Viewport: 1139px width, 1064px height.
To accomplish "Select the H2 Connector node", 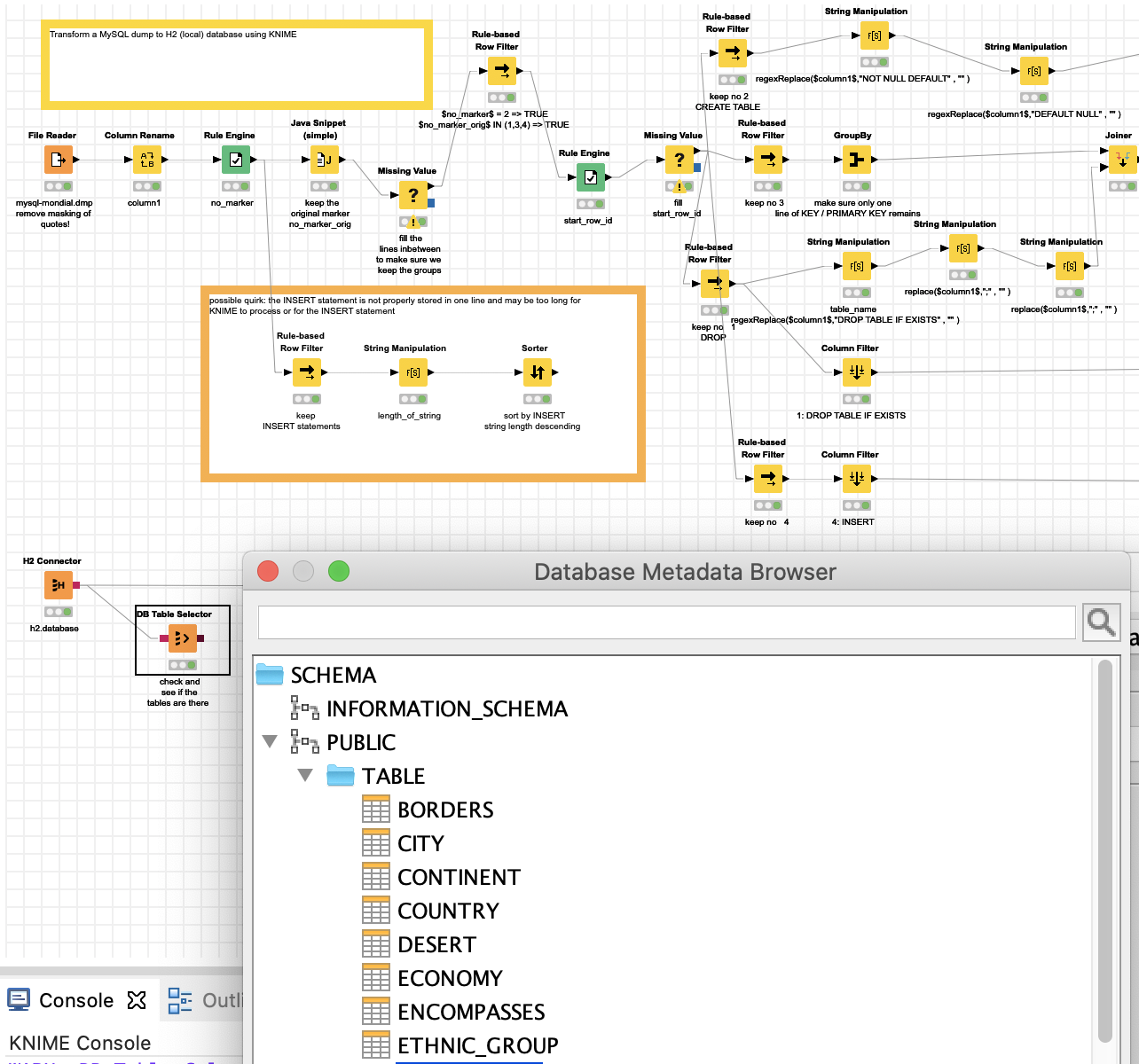I will point(58,585).
